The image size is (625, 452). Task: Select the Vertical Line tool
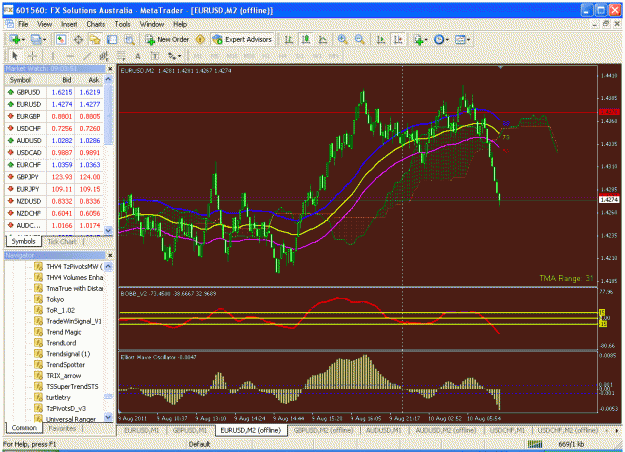[52, 56]
